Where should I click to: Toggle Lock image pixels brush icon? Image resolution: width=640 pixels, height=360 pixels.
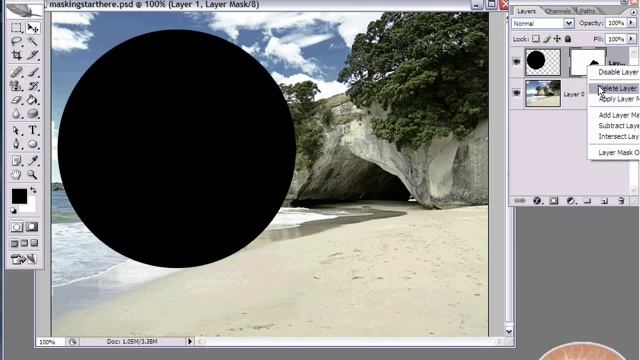[547, 39]
